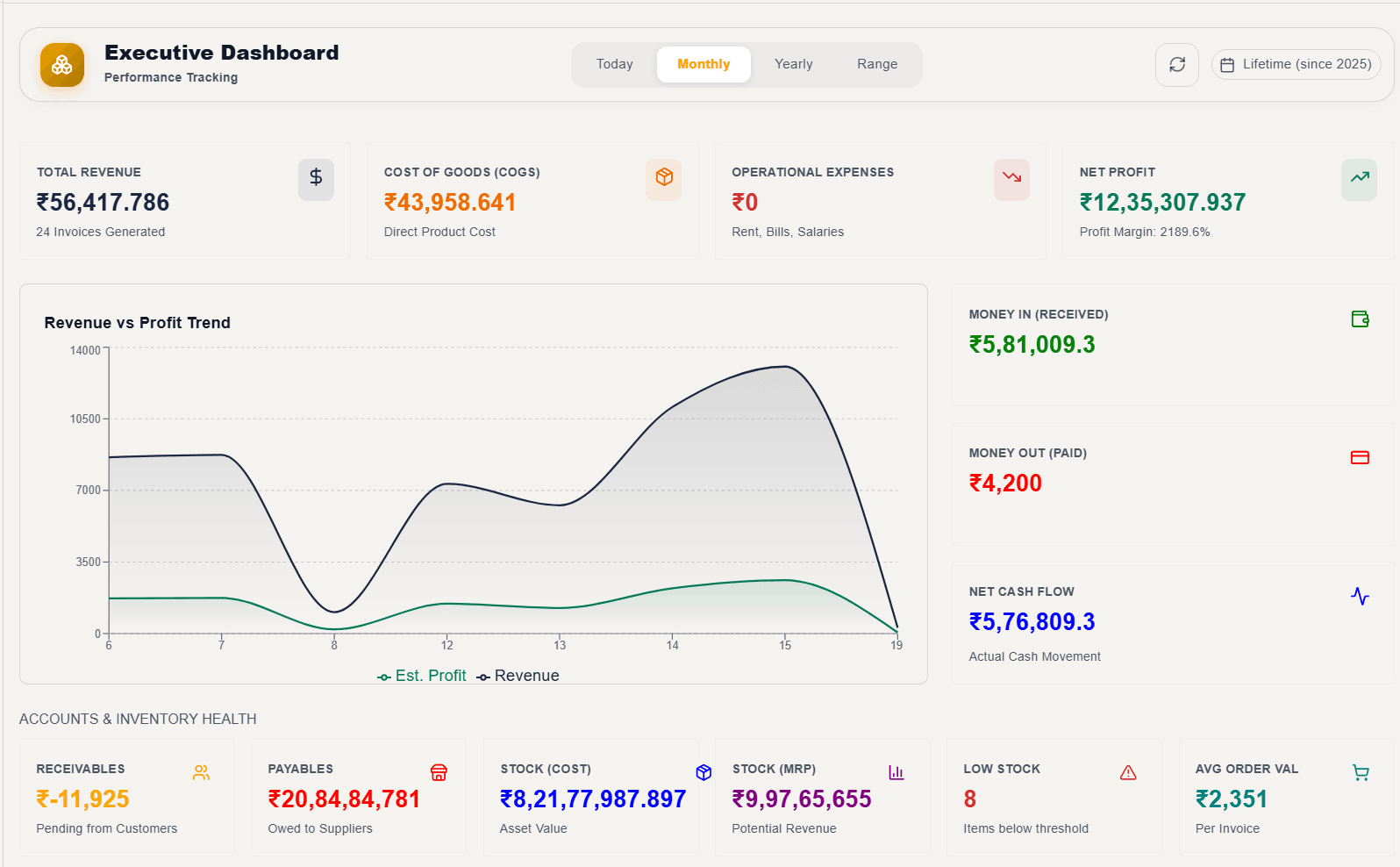The height and width of the screenshot is (867, 1400).
Task: Click the cube icon on Stock (Cost) card
Action: tap(704, 773)
